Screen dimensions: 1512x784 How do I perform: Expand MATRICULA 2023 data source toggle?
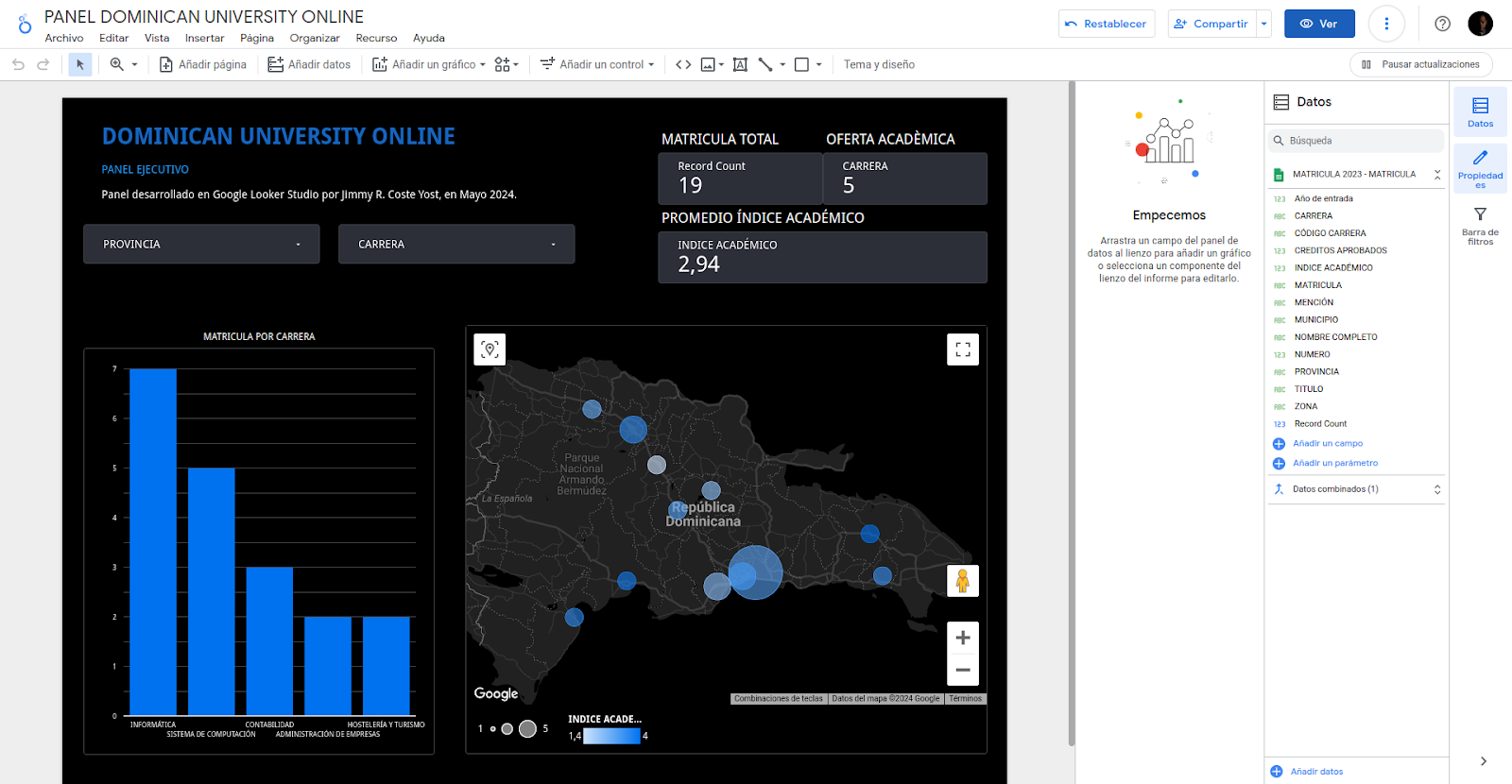[1437, 174]
